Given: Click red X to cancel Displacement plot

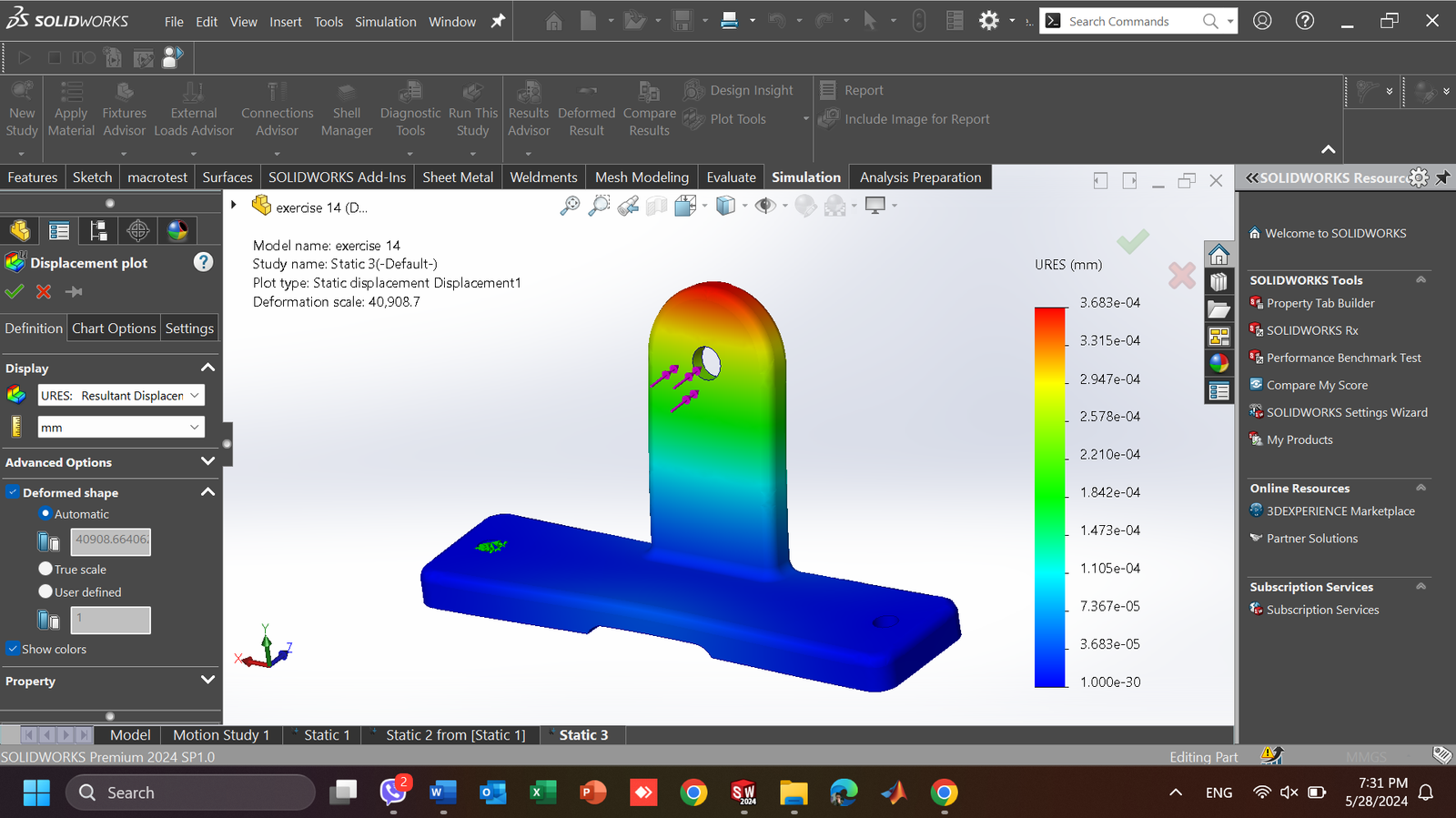Looking at the screenshot, I should pos(44,292).
